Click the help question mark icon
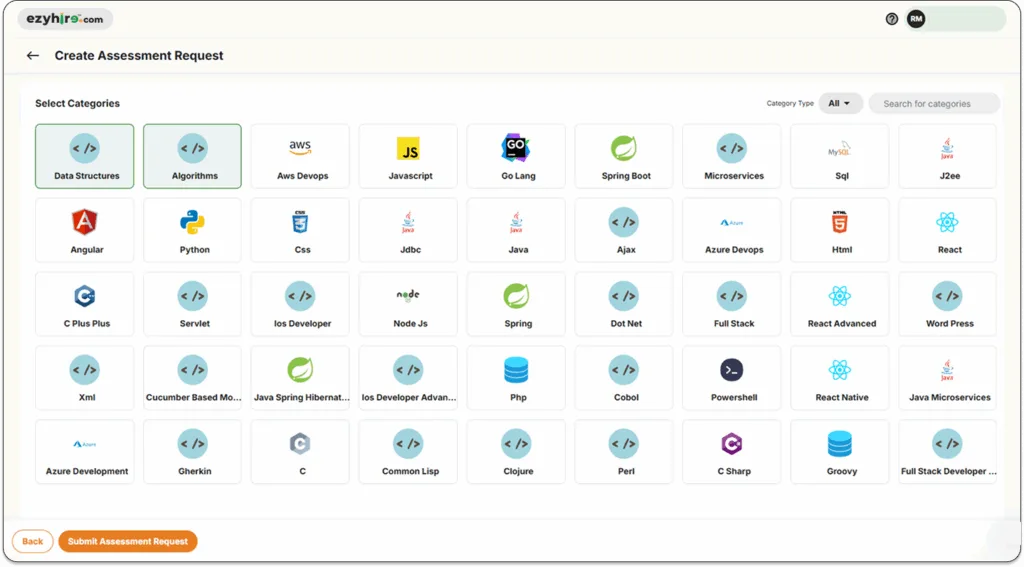Viewport: 1024px width, 567px height. [892, 19]
